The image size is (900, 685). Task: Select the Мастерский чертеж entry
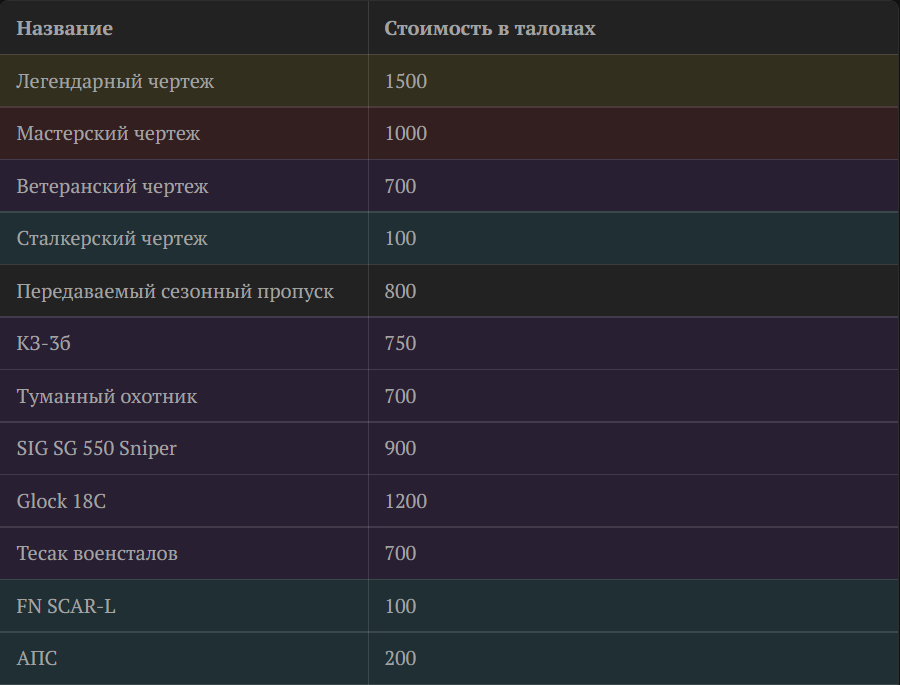click(108, 133)
